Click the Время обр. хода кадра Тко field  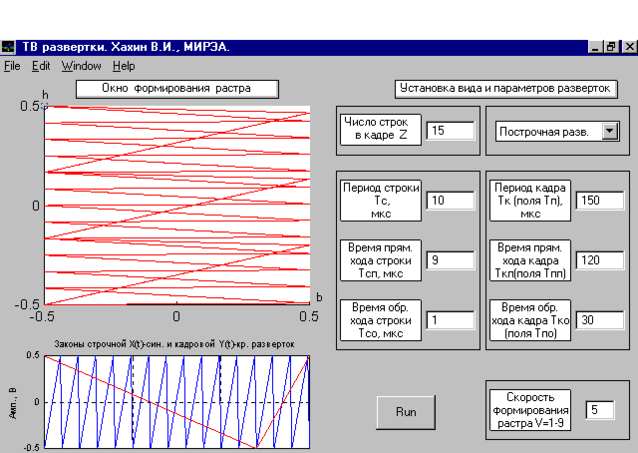600,320
